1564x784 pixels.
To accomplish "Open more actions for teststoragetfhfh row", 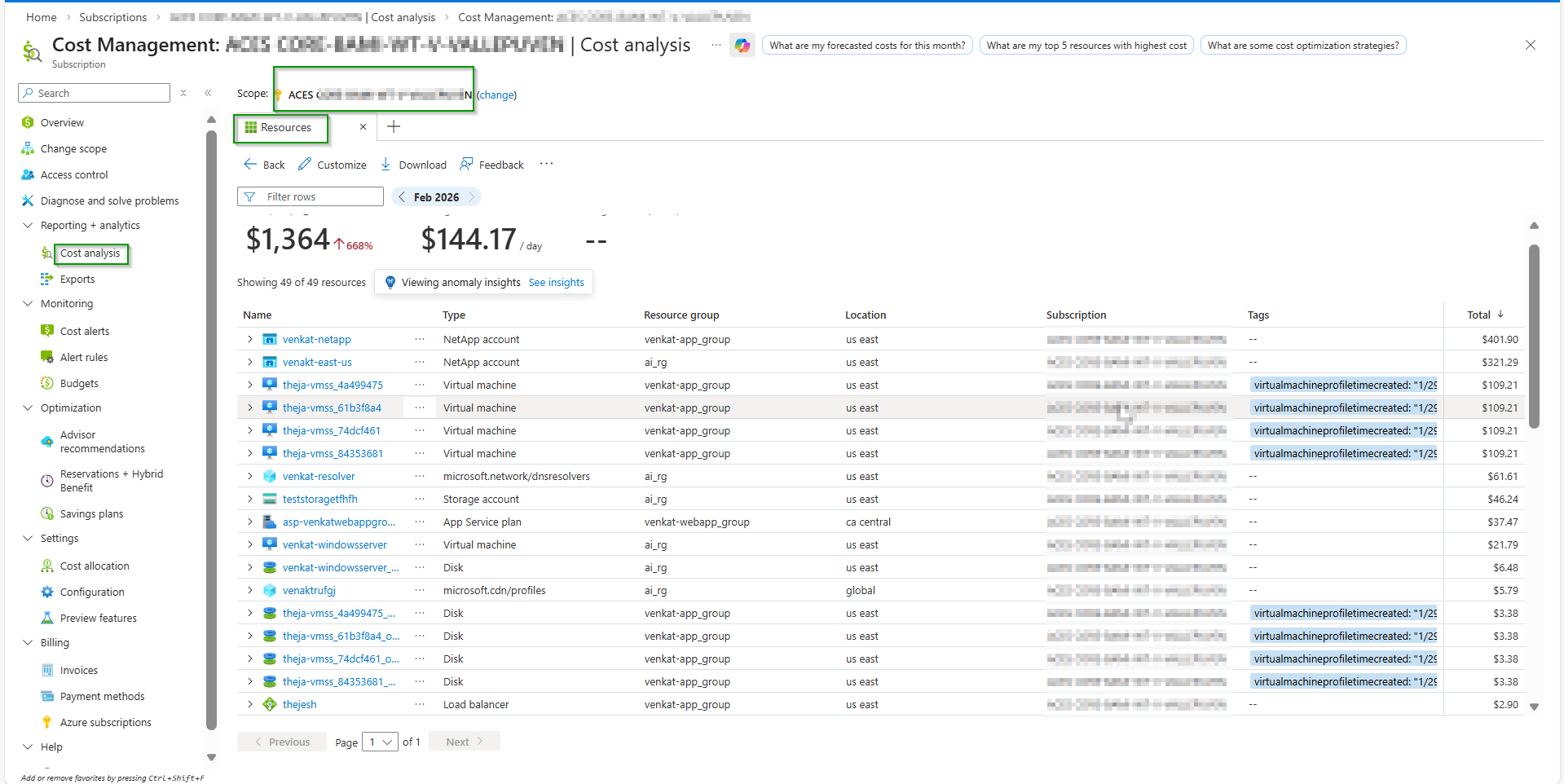I will 420,499.
